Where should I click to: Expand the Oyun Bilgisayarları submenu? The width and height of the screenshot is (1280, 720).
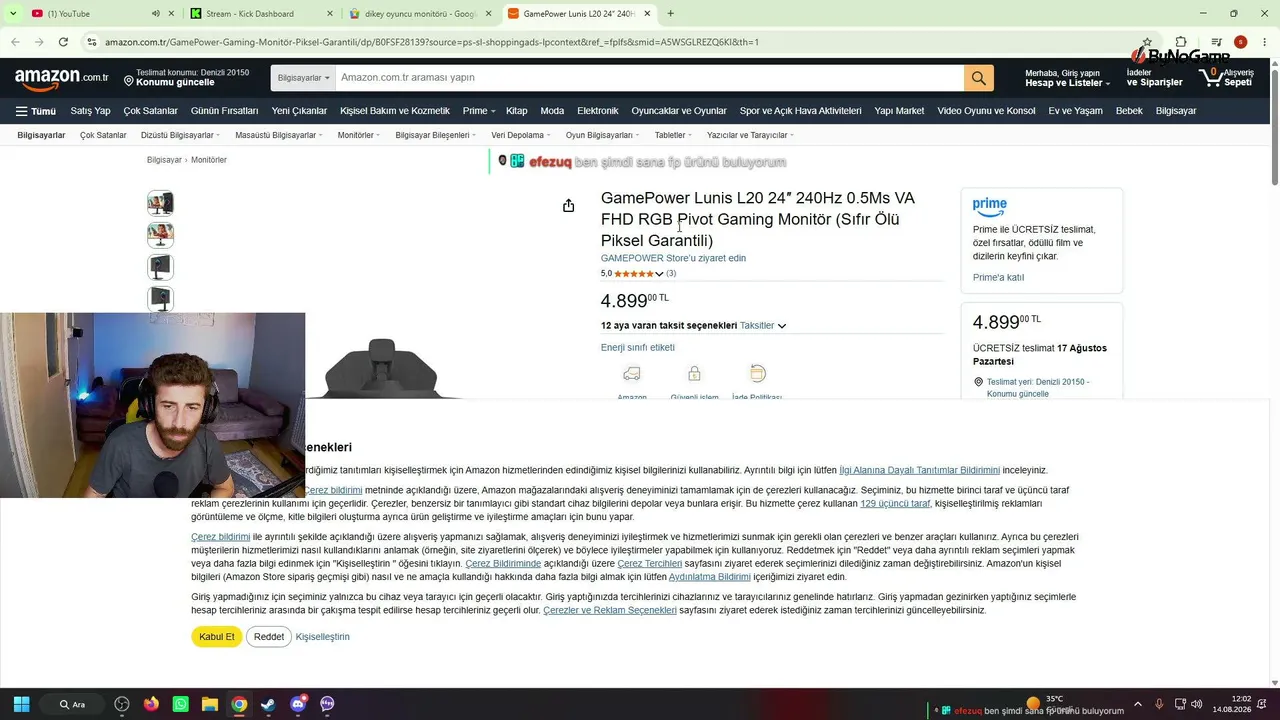(x=603, y=135)
